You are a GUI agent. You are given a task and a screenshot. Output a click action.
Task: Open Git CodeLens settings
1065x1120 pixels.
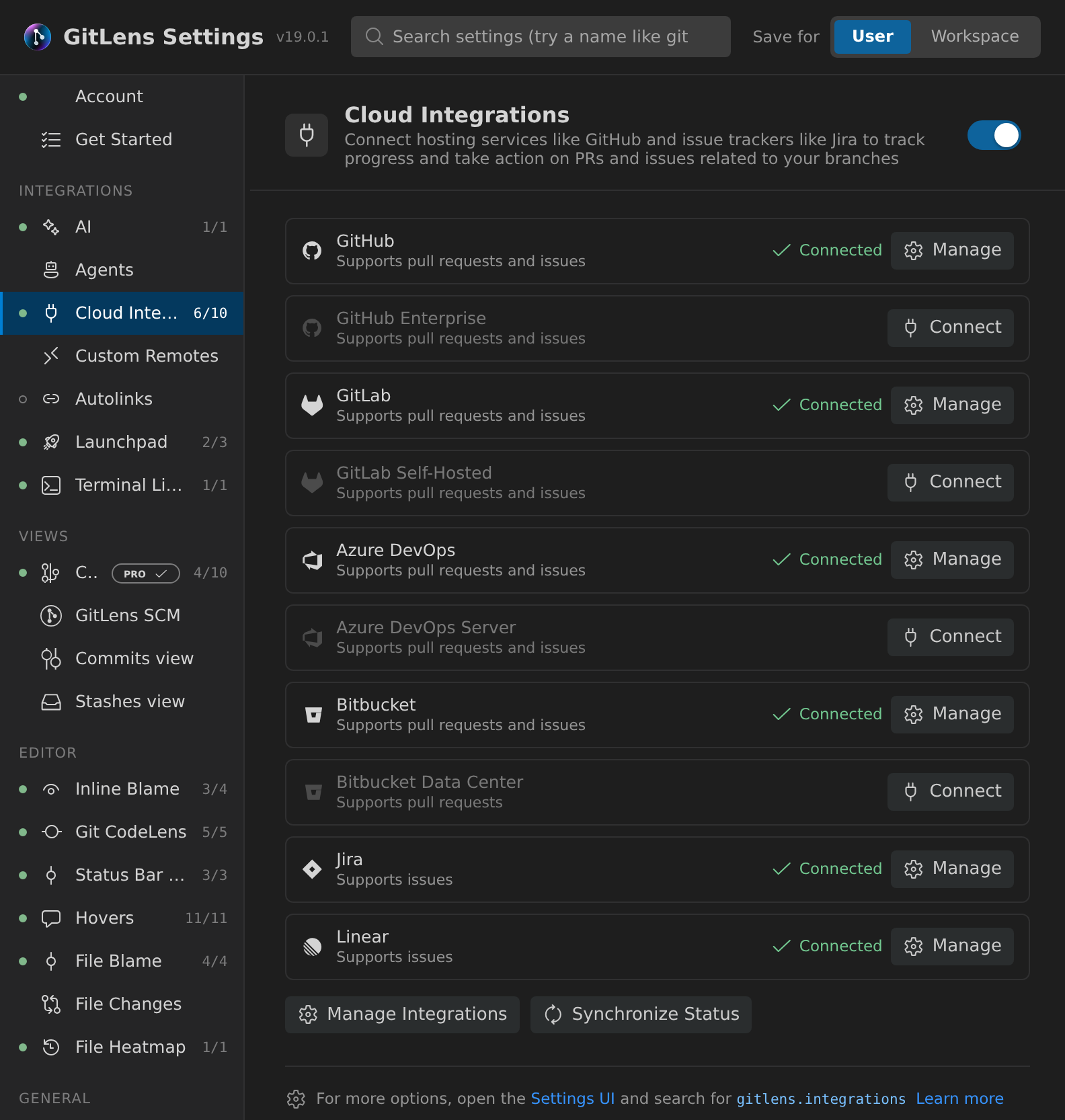pyautogui.click(x=122, y=832)
